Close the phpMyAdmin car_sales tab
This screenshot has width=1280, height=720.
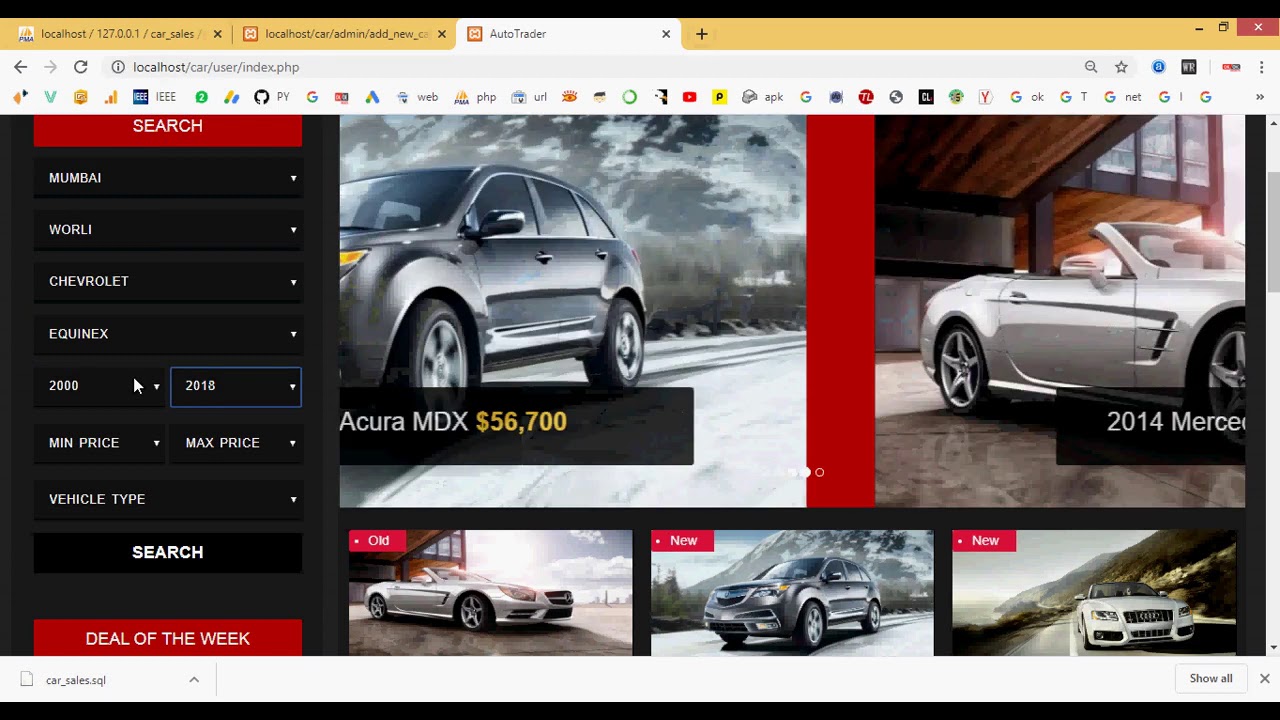click(217, 34)
